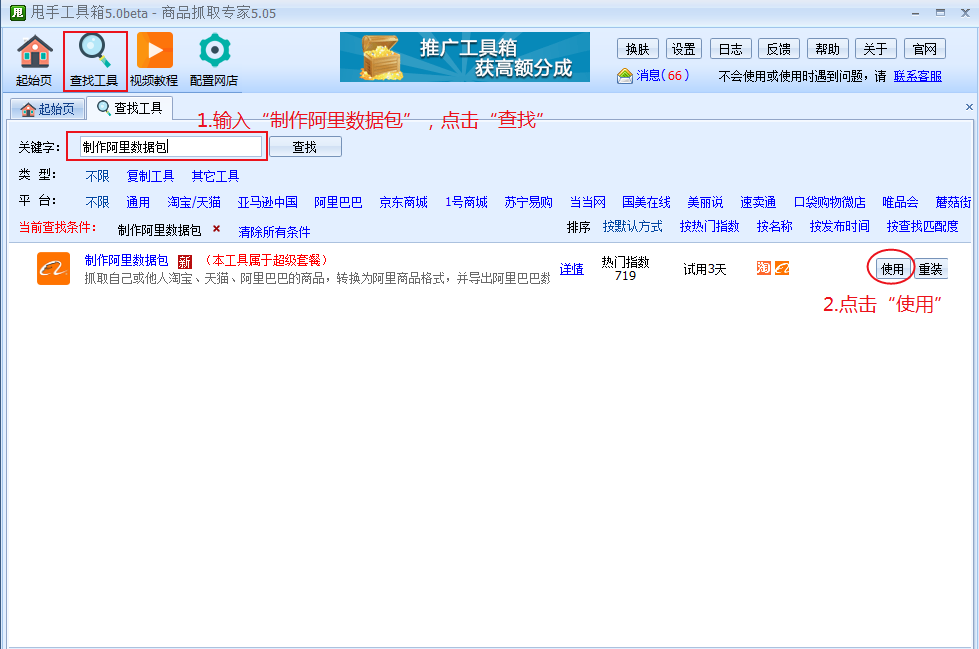Sort results 按发布时间

tap(839, 226)
